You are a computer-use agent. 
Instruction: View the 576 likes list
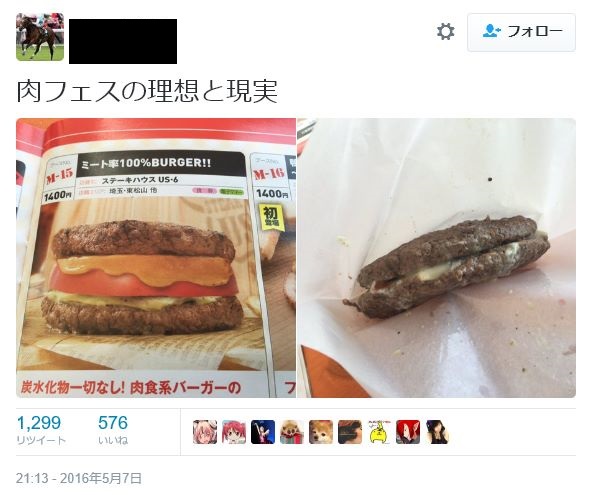113,430
